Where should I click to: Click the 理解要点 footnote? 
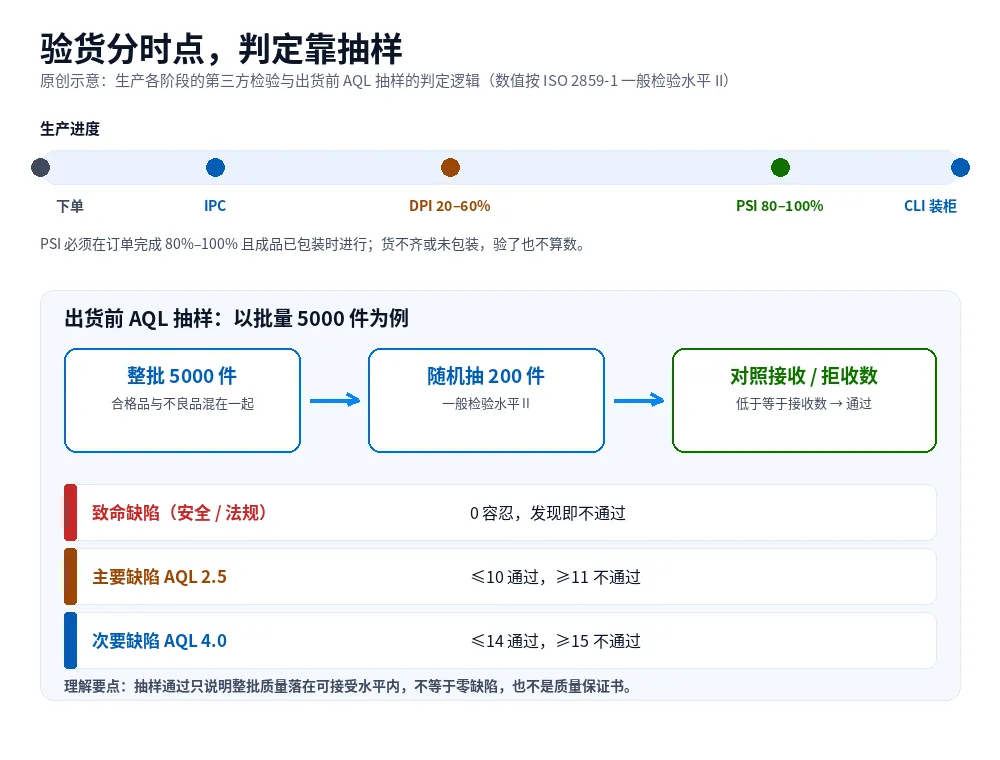point(349,687)
